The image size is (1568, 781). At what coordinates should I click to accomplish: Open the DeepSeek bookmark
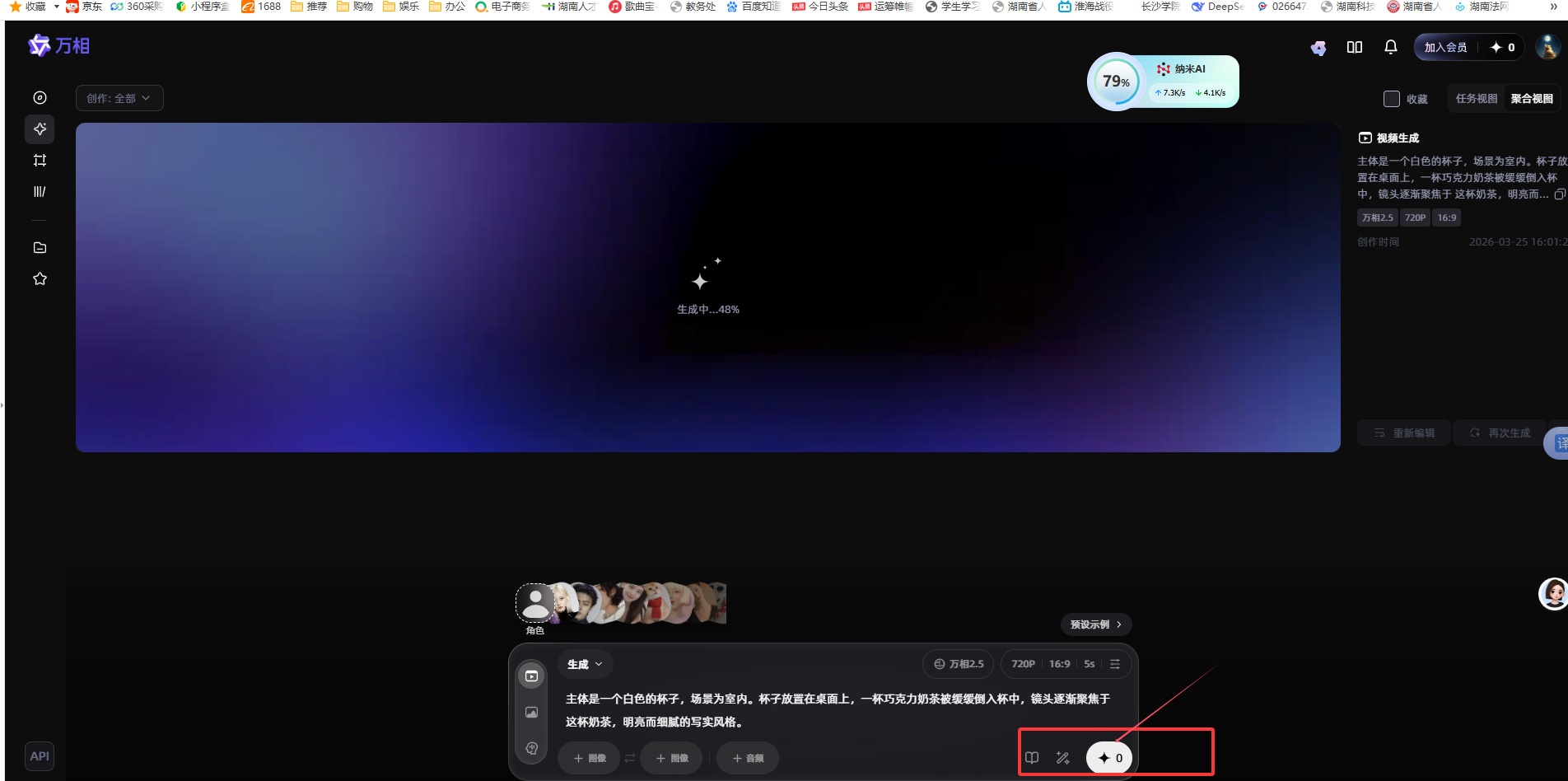coord(1218,7)
